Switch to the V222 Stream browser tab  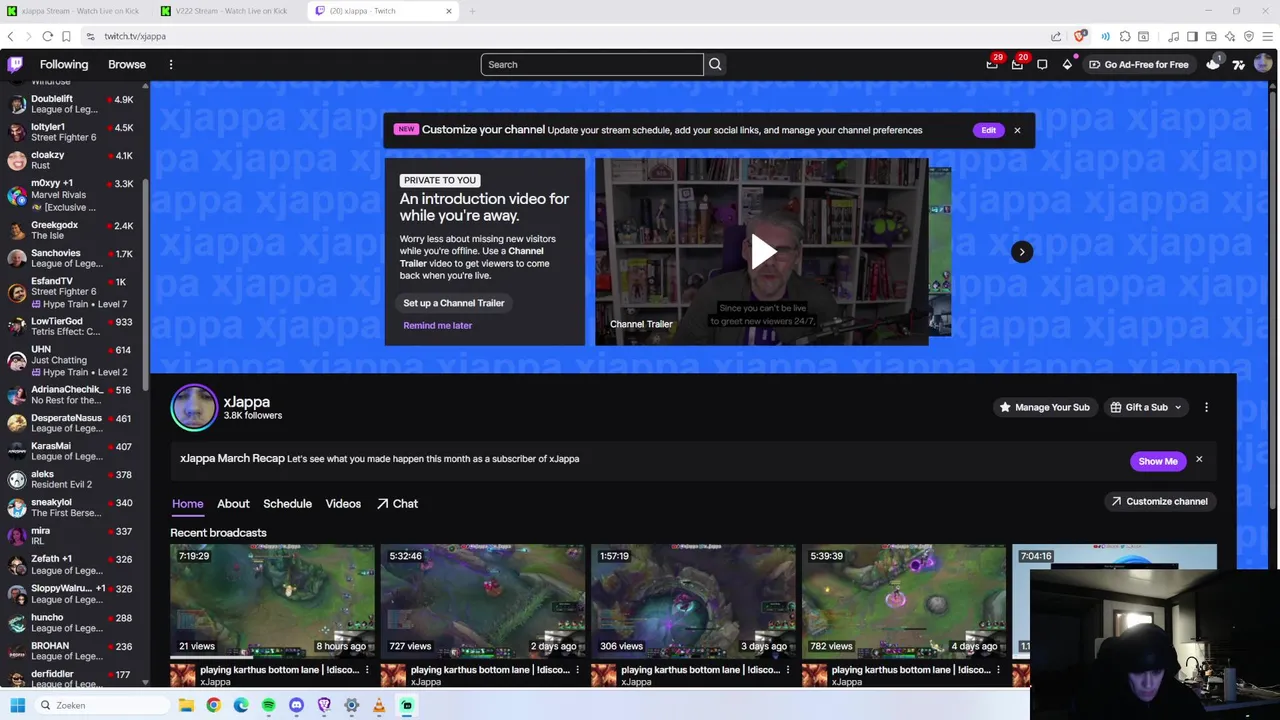[228, 11]
